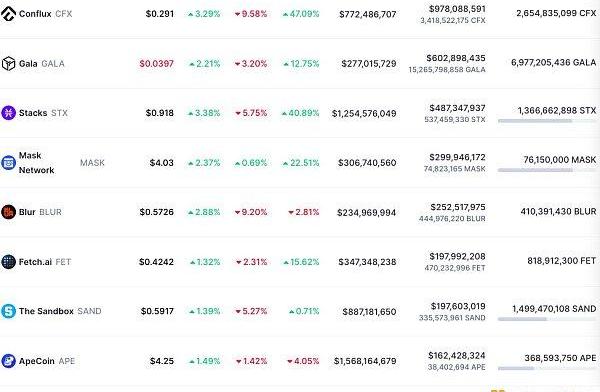
Task: Click the SAND circulating supply progress bar
Action: click(x=547, y=319)
